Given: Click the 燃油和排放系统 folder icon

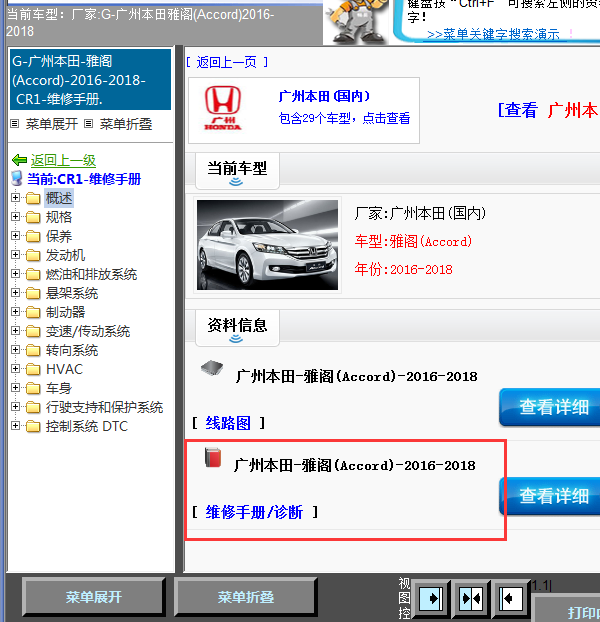Looking at the screenshot, I should pos(33,274).
